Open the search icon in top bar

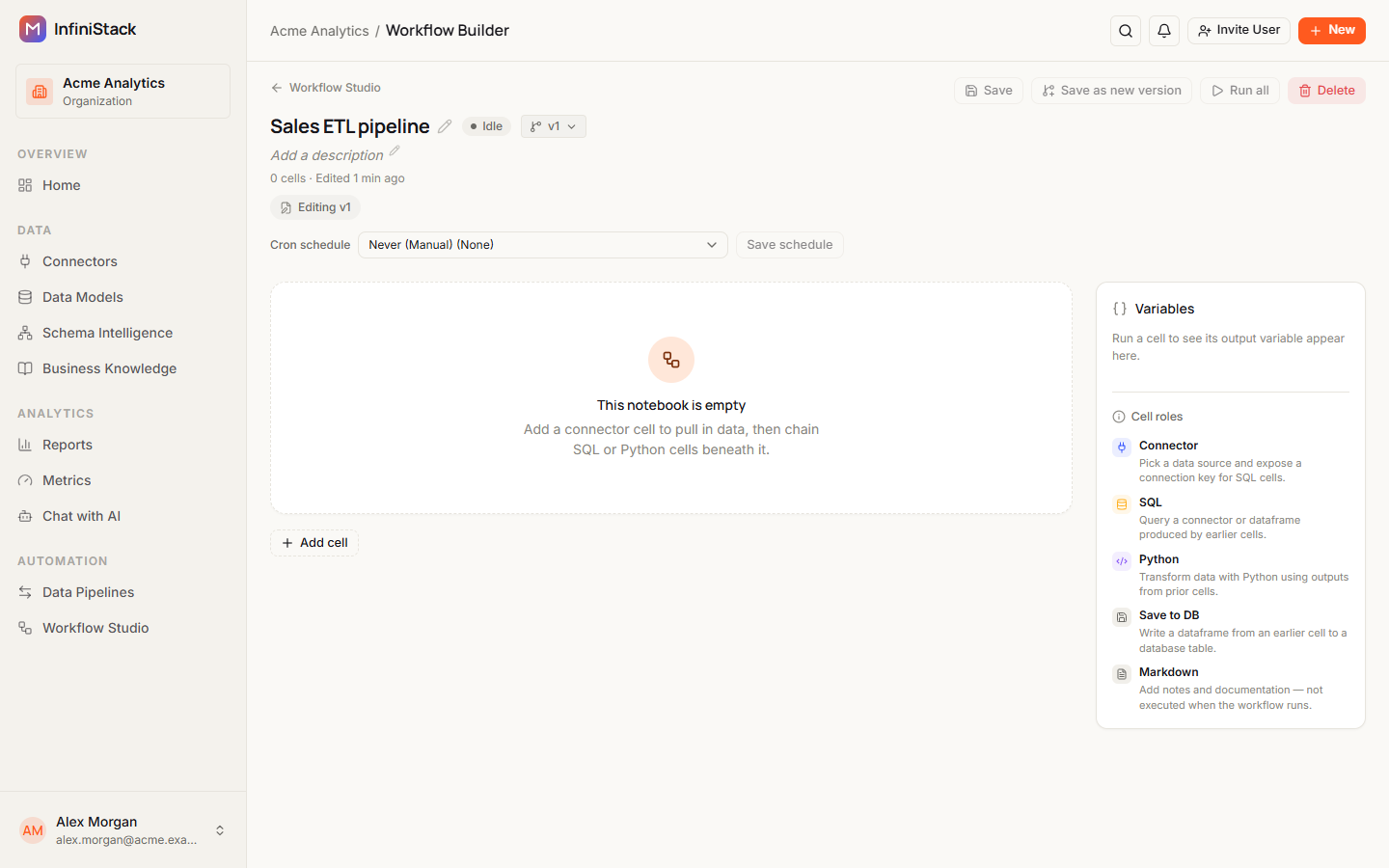(1126, 31)
